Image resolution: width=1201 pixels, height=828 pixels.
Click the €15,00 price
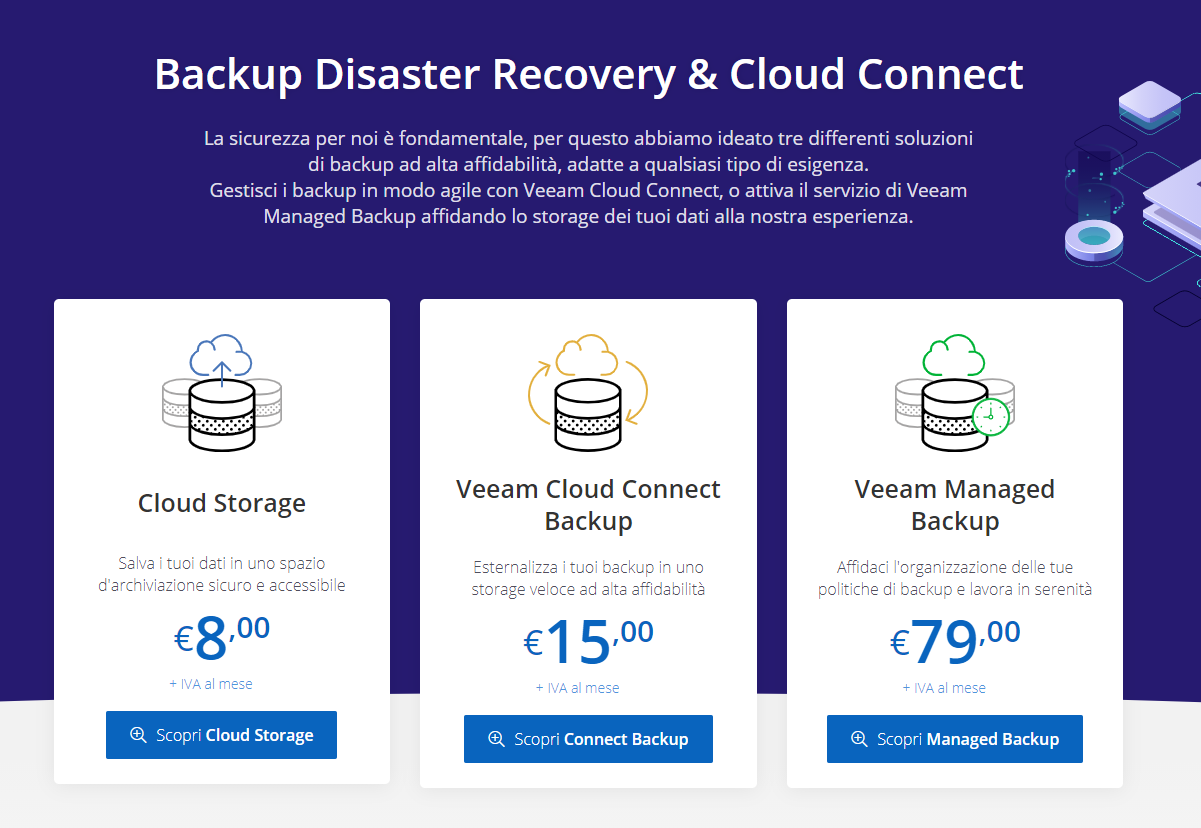(x=588, y=642)
